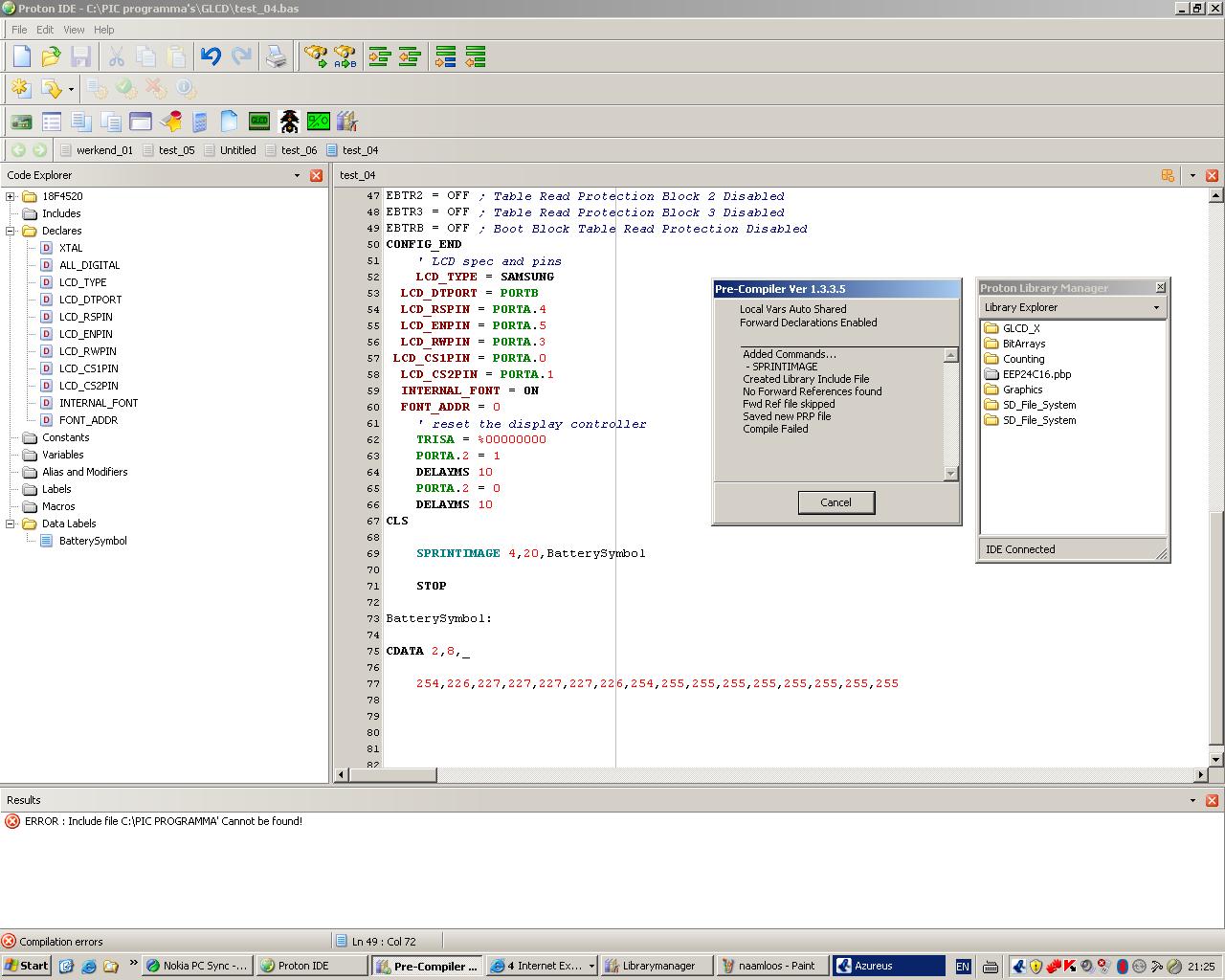Image resolution: width=1225 pixels, height=980 pixels.
Task: Close the Code Explorer panel
Action: point(316,175)
